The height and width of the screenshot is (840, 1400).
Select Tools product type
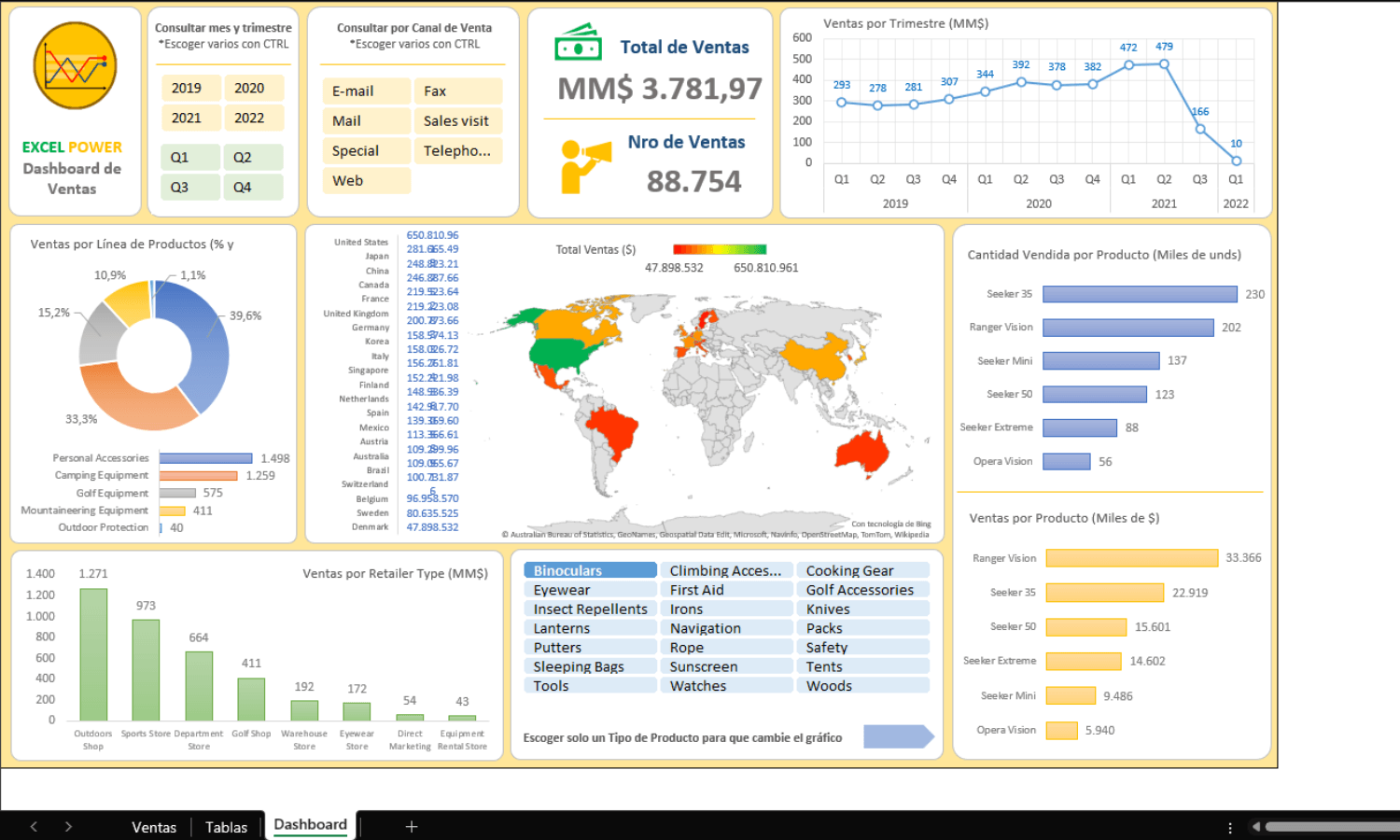coord(591,685)
